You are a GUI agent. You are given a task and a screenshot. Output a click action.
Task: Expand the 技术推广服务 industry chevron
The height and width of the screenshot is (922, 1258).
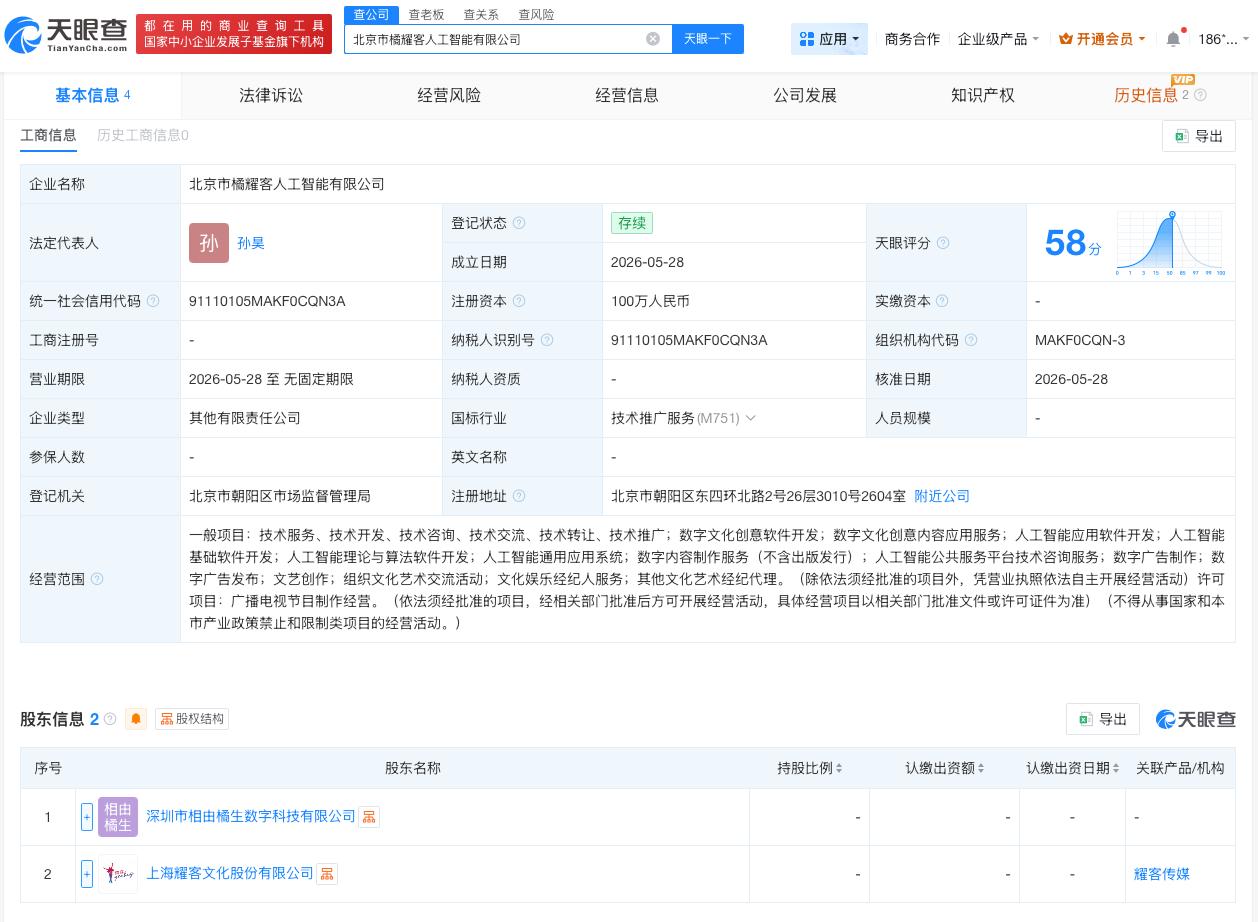(x=751, y=418)
